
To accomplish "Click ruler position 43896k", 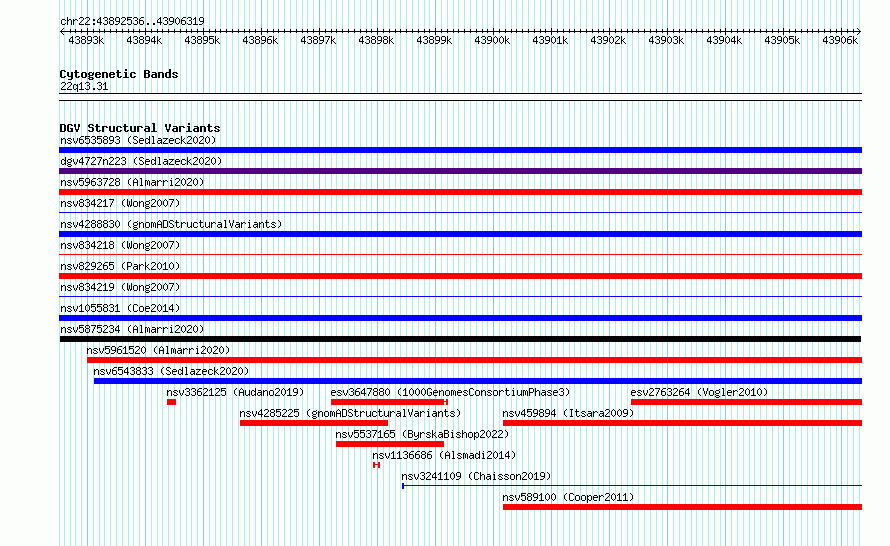I will point(260,41).
